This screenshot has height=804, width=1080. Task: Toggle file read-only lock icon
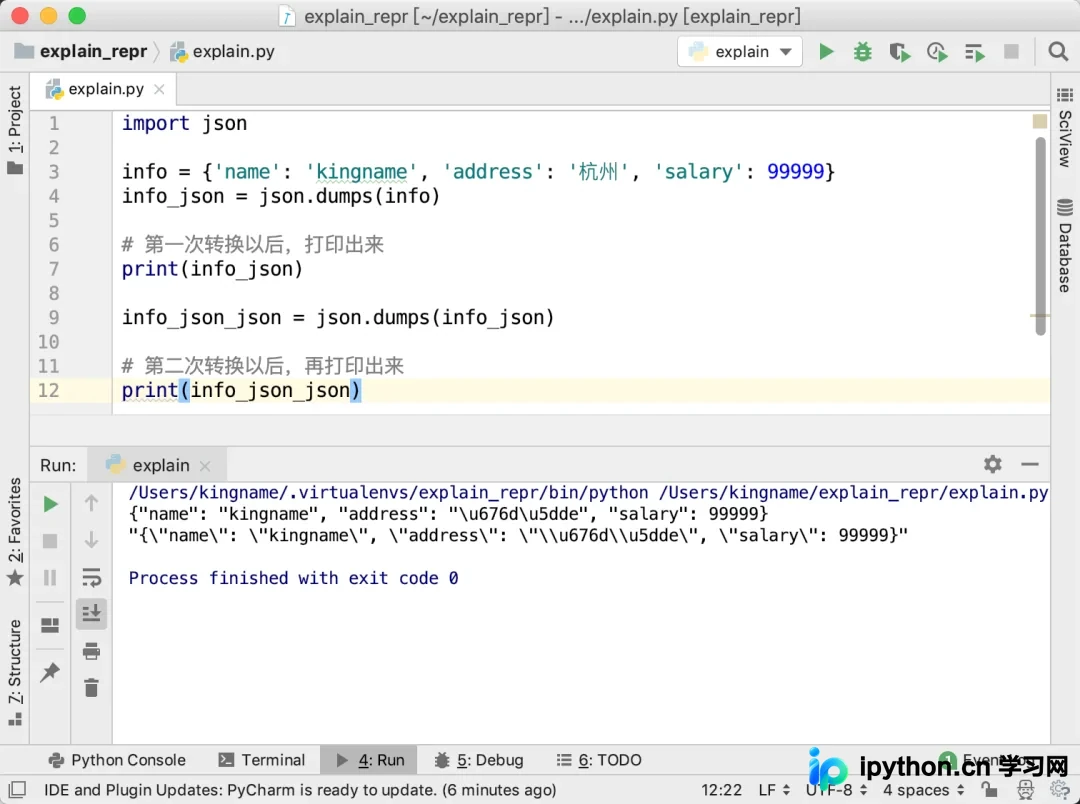(x=989, y=790)
